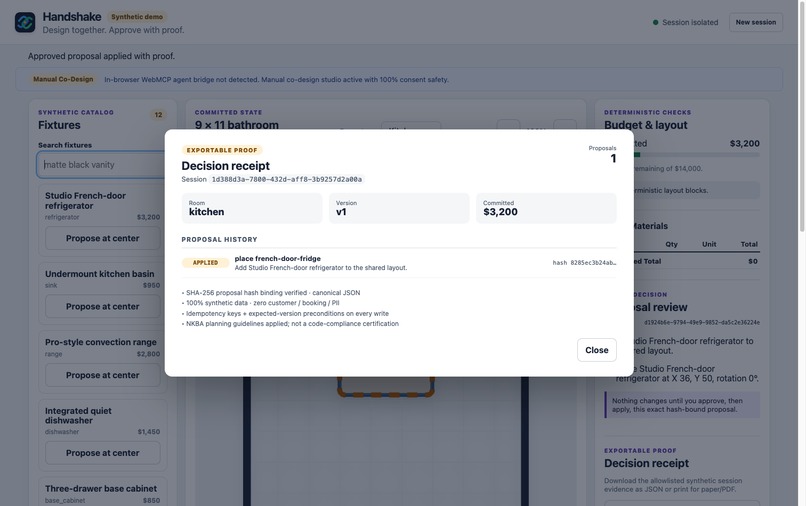The height and width of the screenshot is (506, 806).
Task: Start a New session
Action: click(x=755, y=22)
